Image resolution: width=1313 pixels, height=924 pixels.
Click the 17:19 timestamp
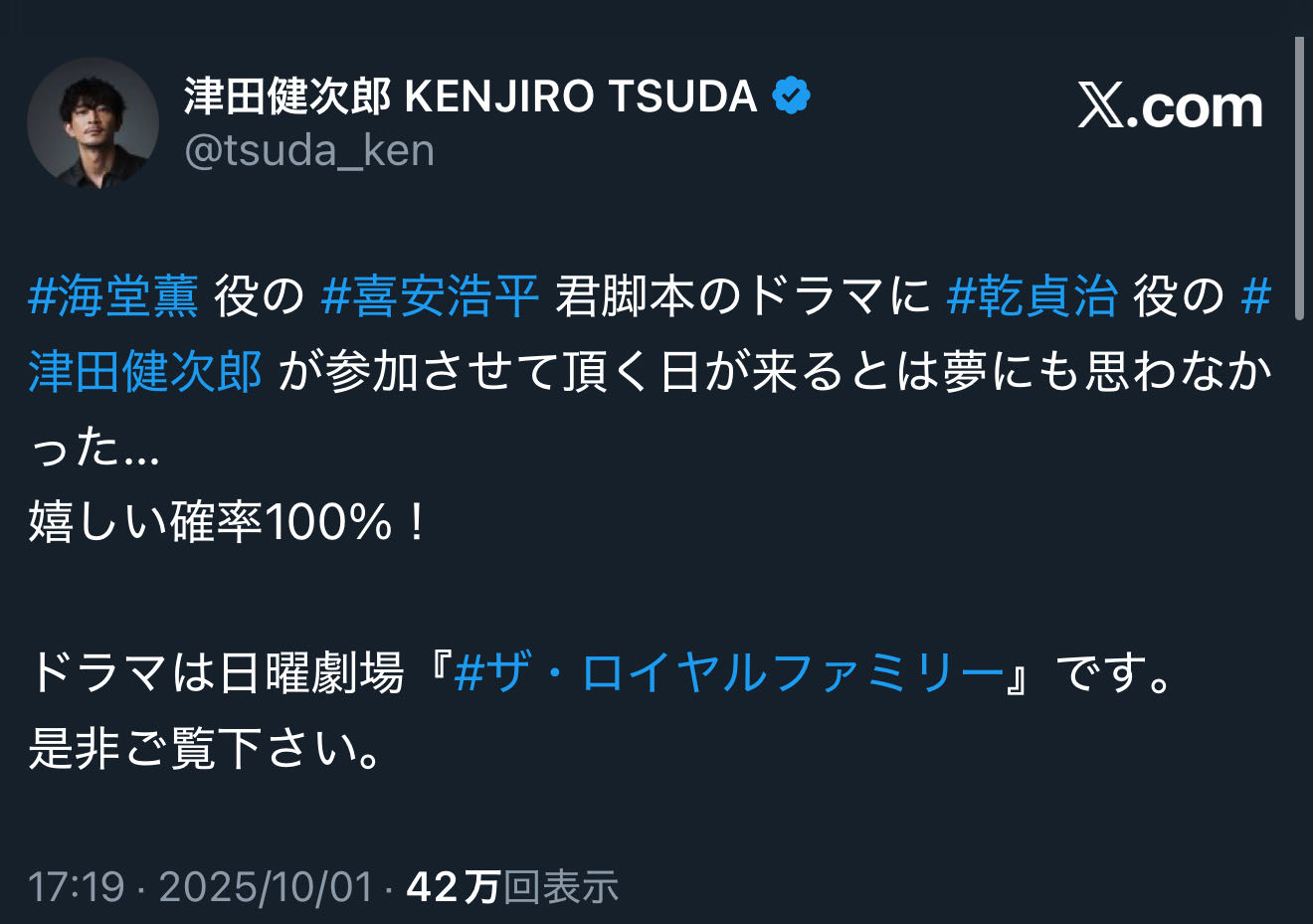pyautogui.click(x=76, y=886)
